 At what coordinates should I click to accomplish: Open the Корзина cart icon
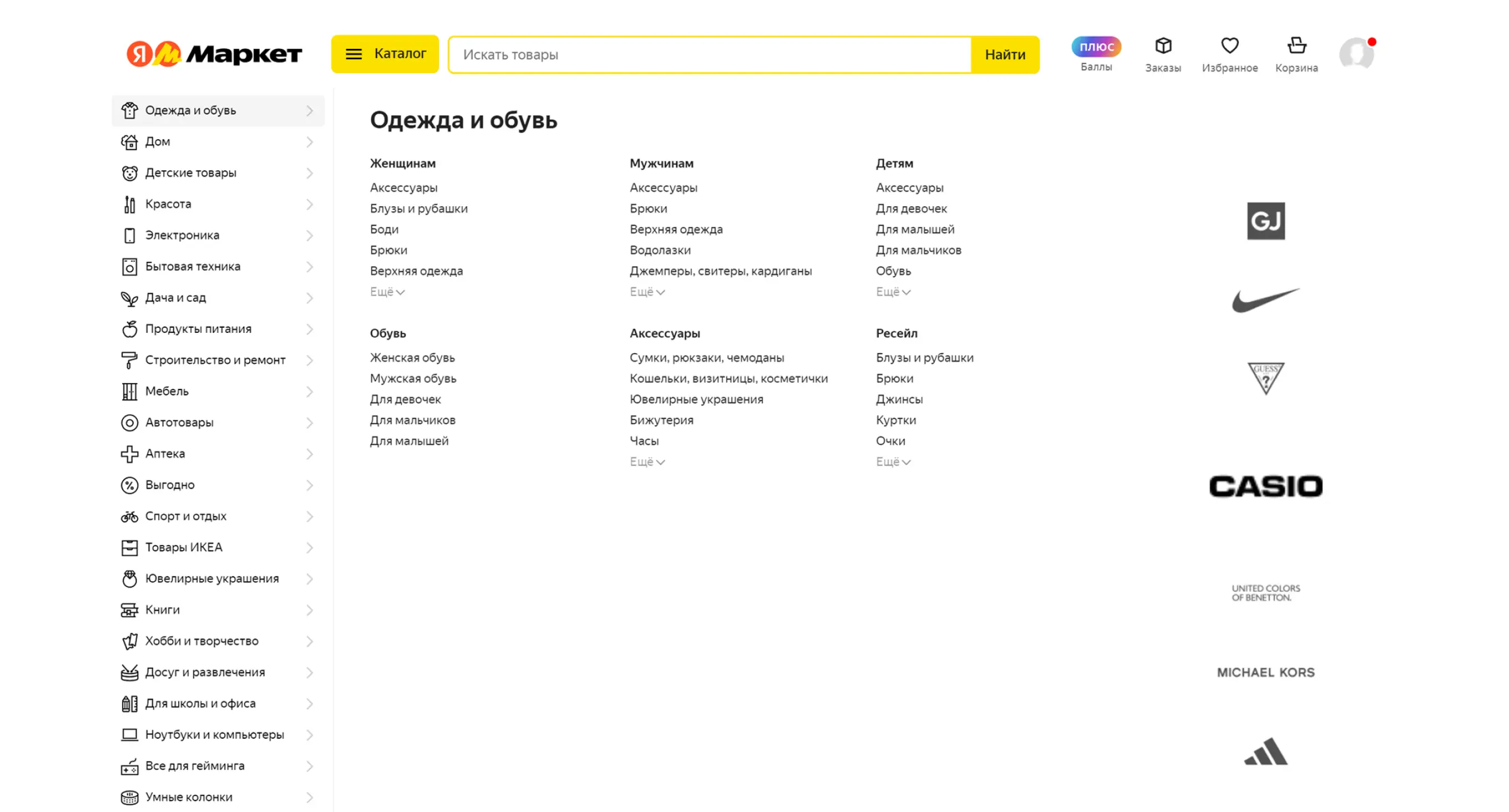pyautogui.click(x=1296, y=45)
